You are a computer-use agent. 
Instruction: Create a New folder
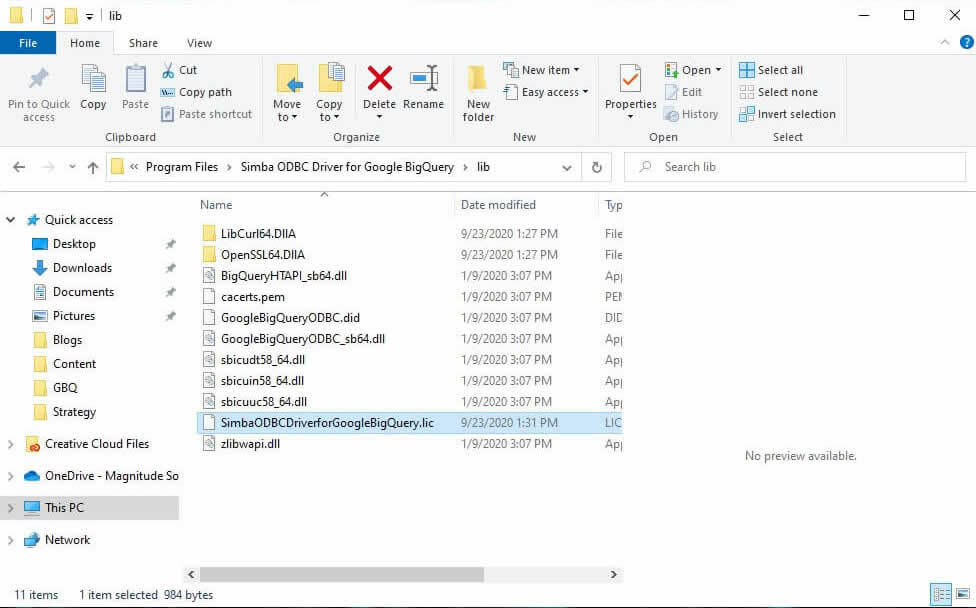(478, 93)
